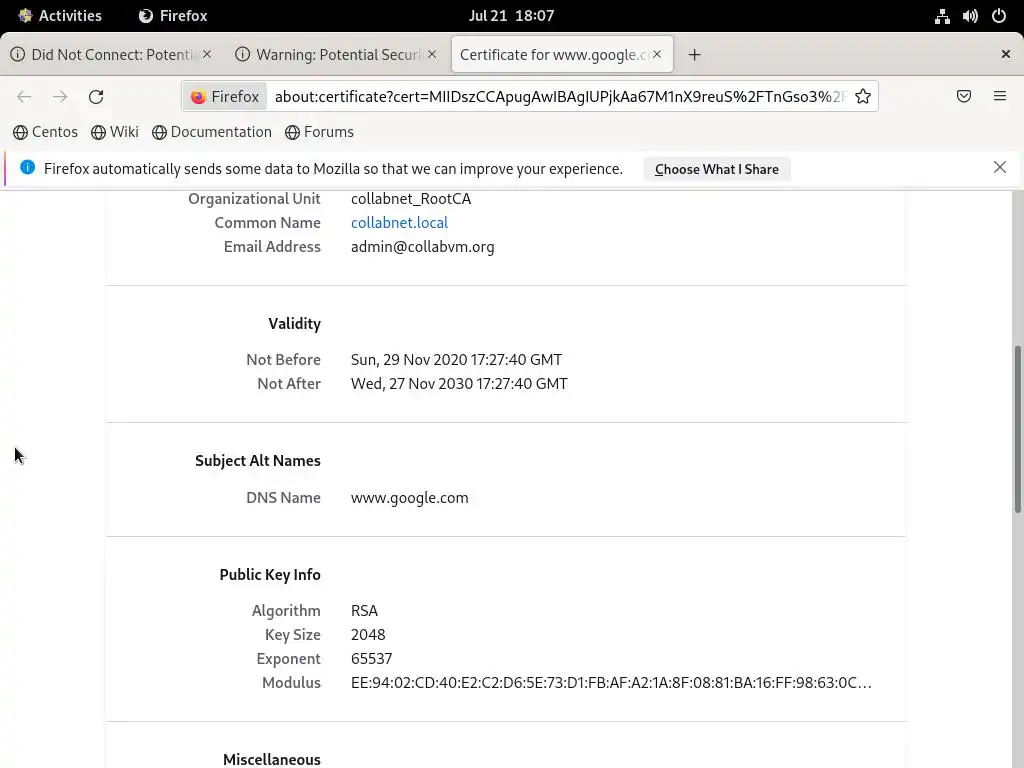Open the network status icon in top bar
1024x768 pixels.
tap(942, 16)
